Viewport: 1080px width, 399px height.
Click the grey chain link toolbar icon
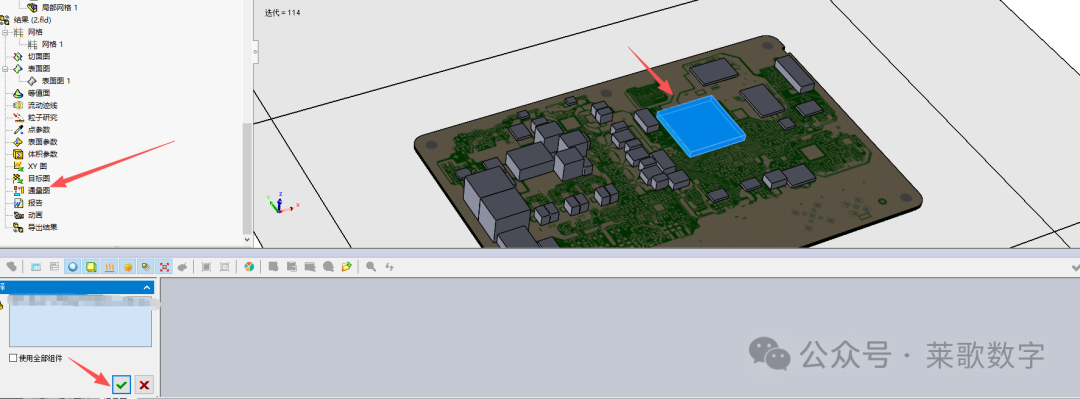pyautogui.click(x=11, y=266)
